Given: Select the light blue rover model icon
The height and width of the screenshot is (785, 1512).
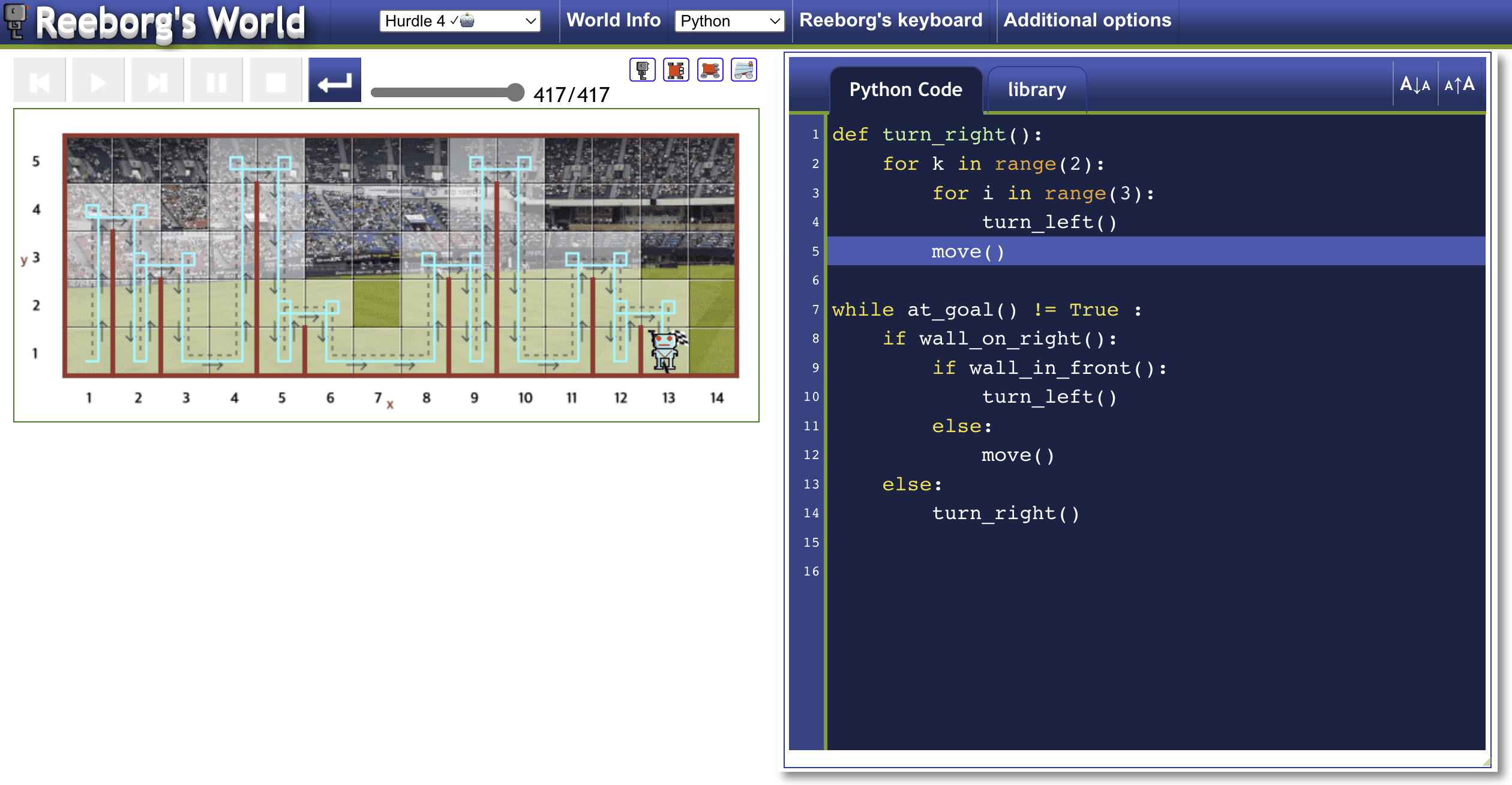Looking at the screenshot, I should point(743,70).
